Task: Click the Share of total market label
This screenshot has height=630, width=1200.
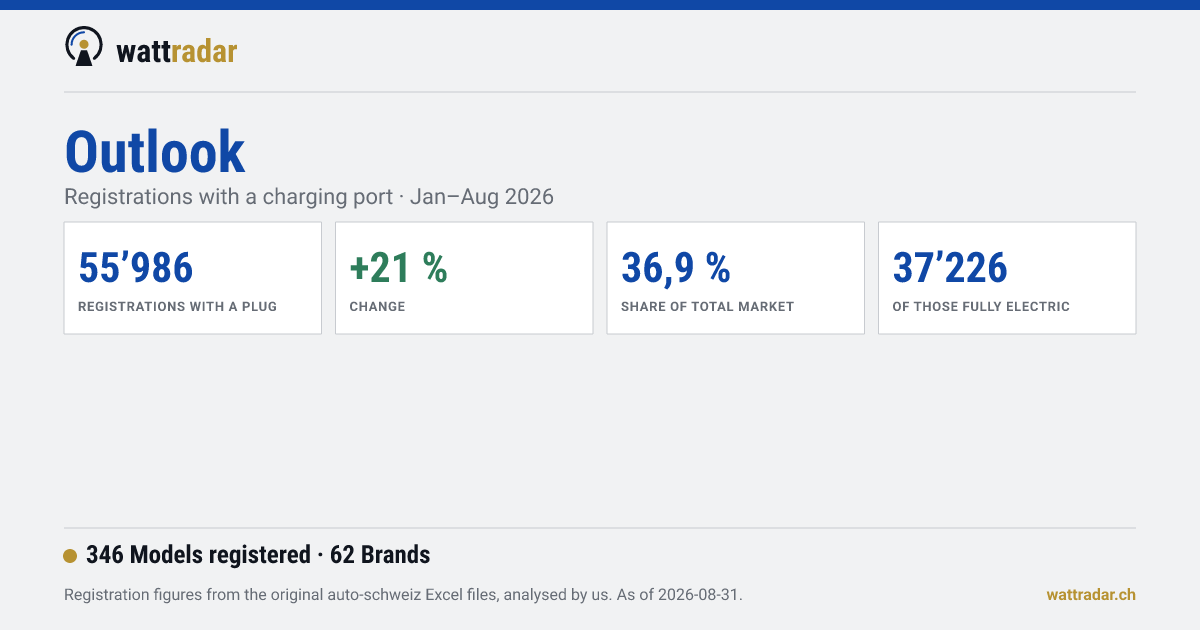Action: 707,307
